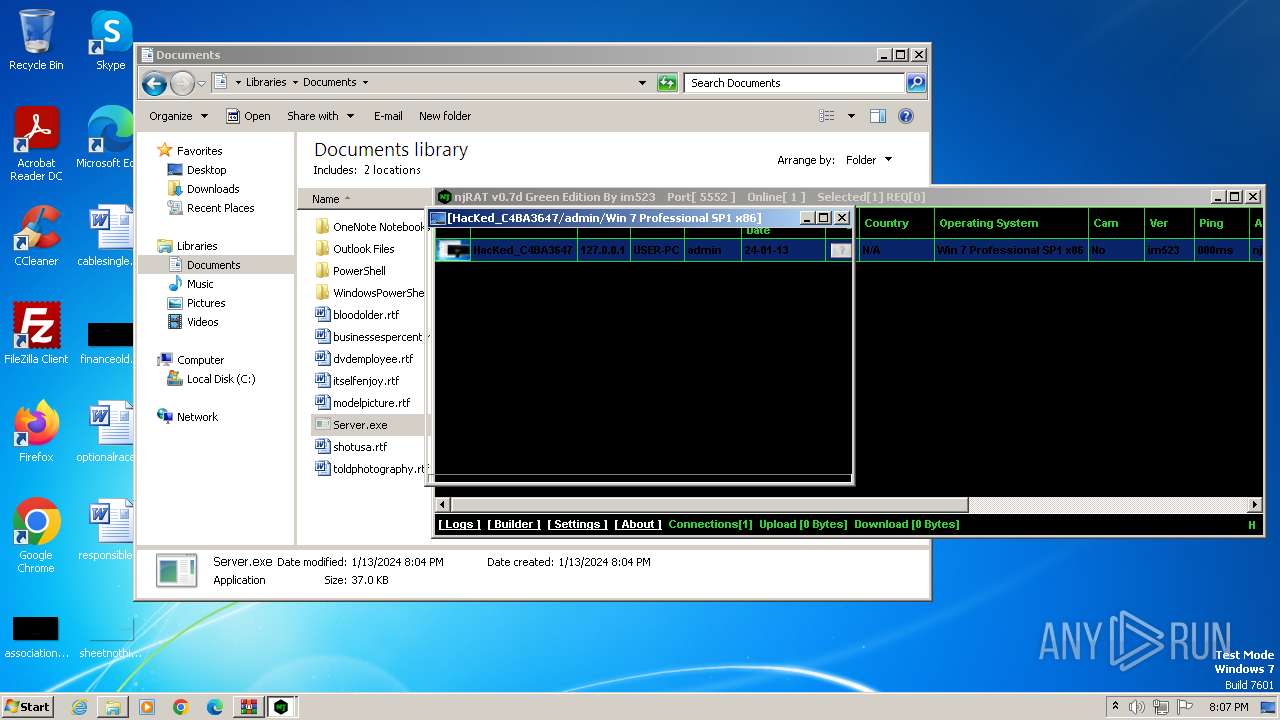The image size is (1280, 720).
Task: Show the preview pane in Explorer
Action: pos(877,116)
